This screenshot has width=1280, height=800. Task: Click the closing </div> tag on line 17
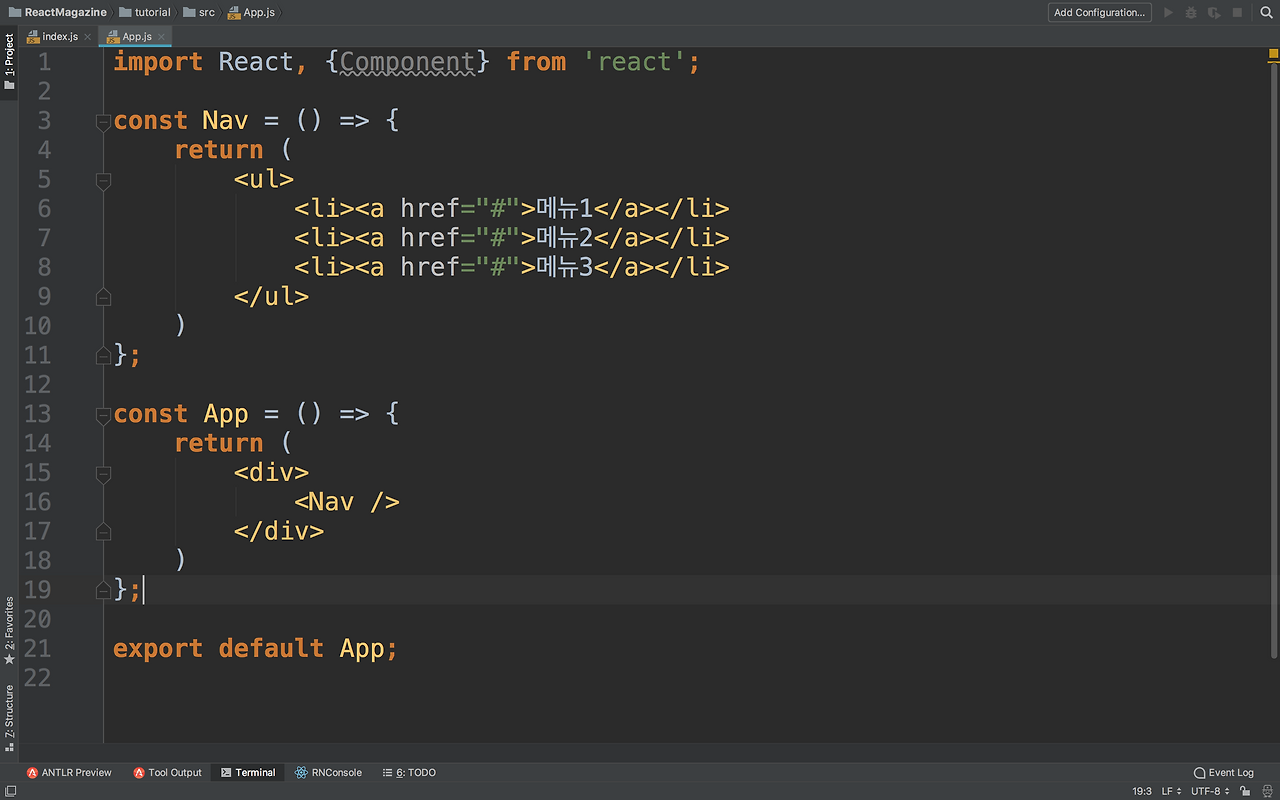click(x=279, y=531)
